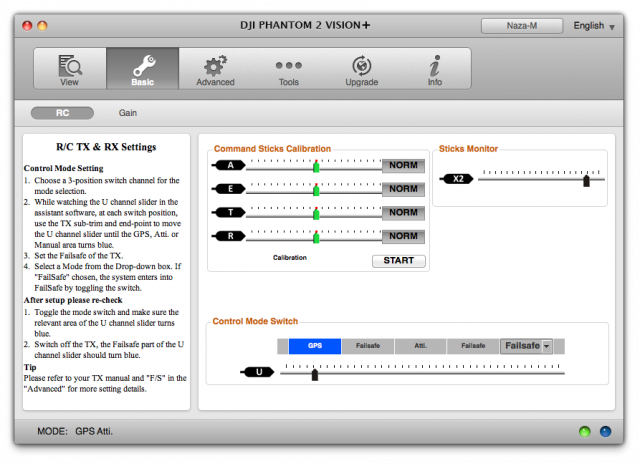
Task: Click the blue status indicator light
Action: tap(605, 431)
